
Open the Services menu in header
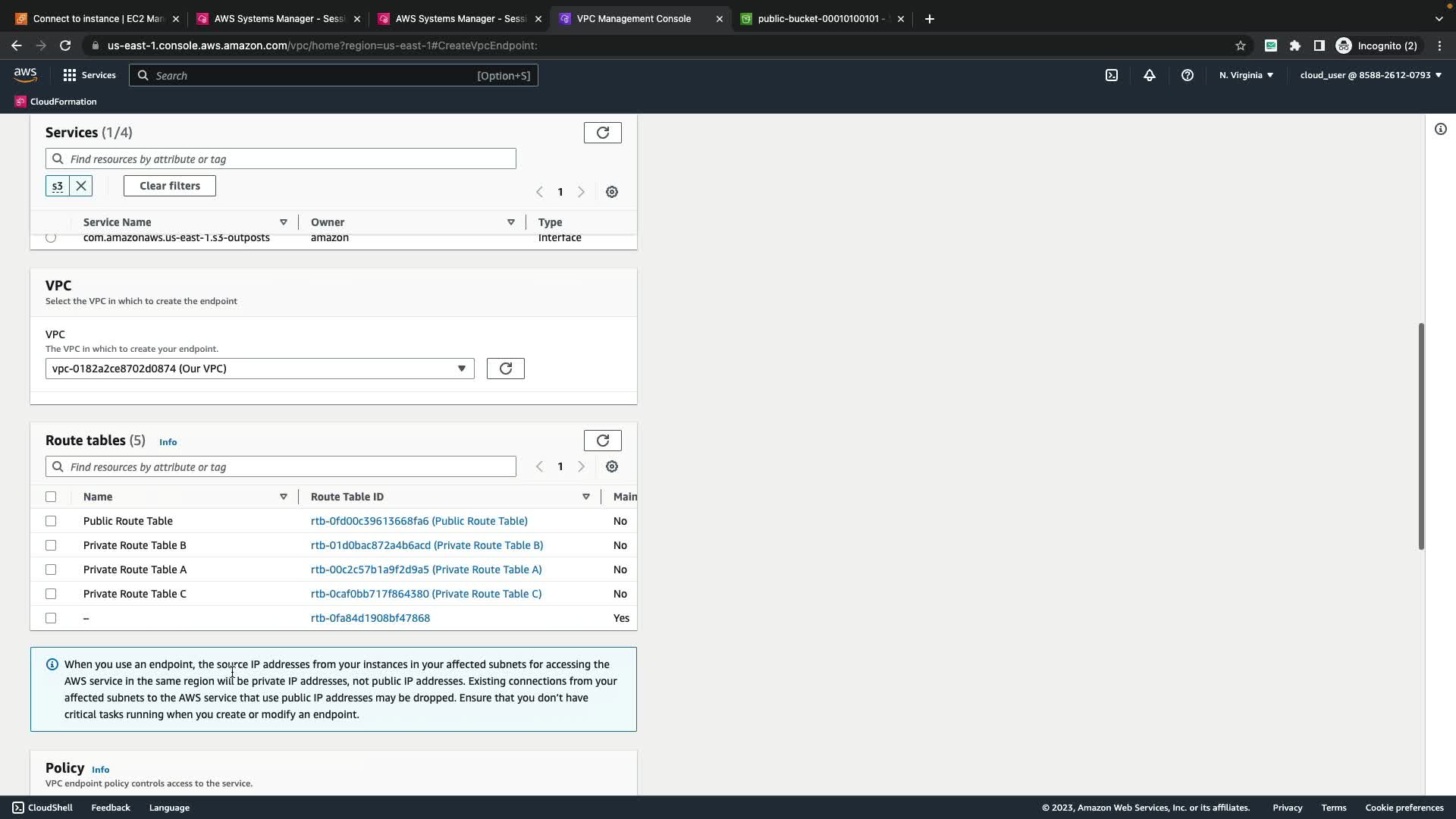89,75
